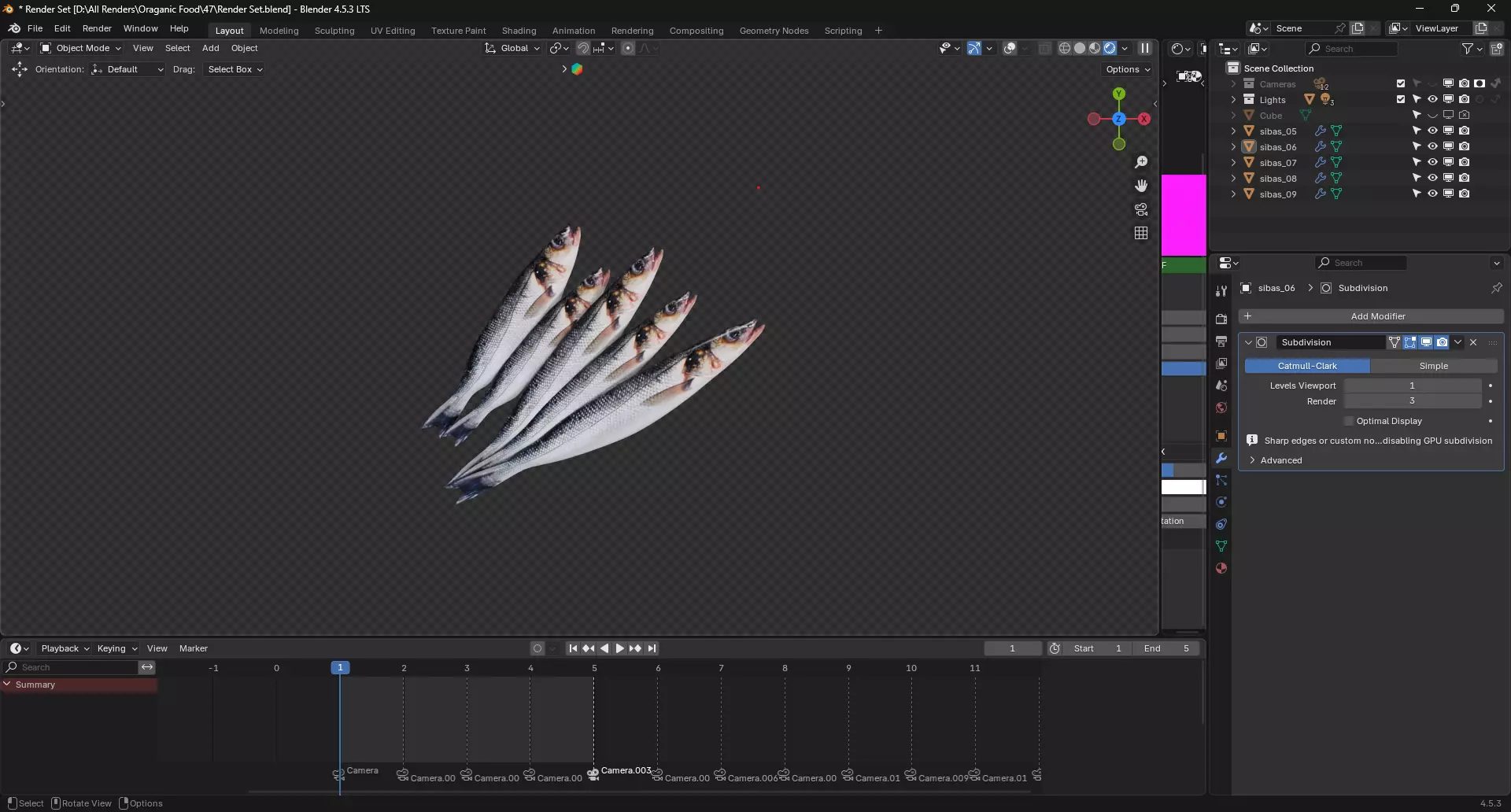Click the green Y axis gizmo ball

[x=1119, y=94]
